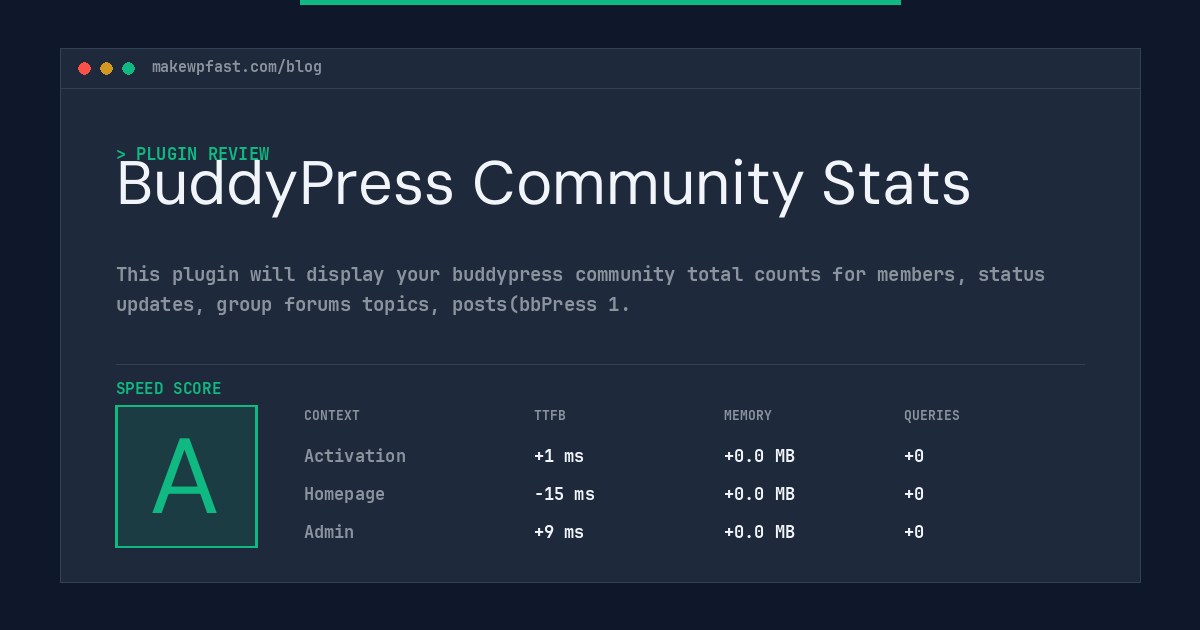Screen dimensions: 1200x630
Task: Select the 'Admin' row label
Action: coord(329,532)
